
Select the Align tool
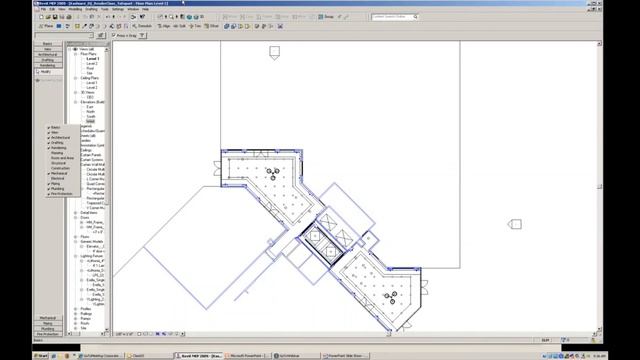pyautogui.click(x=164, y=26)
